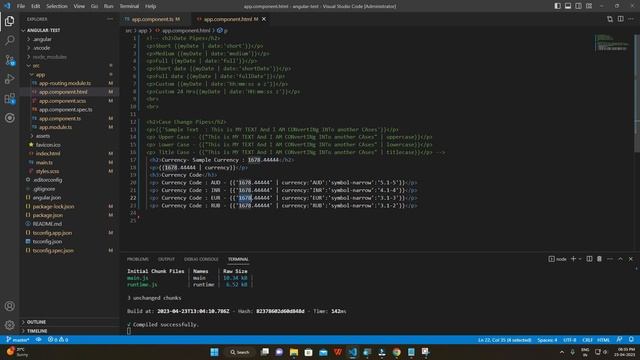Click the Spaces: 4 indentation status
Viewport: 640px width, 360px height.
(x=547, y=340)
